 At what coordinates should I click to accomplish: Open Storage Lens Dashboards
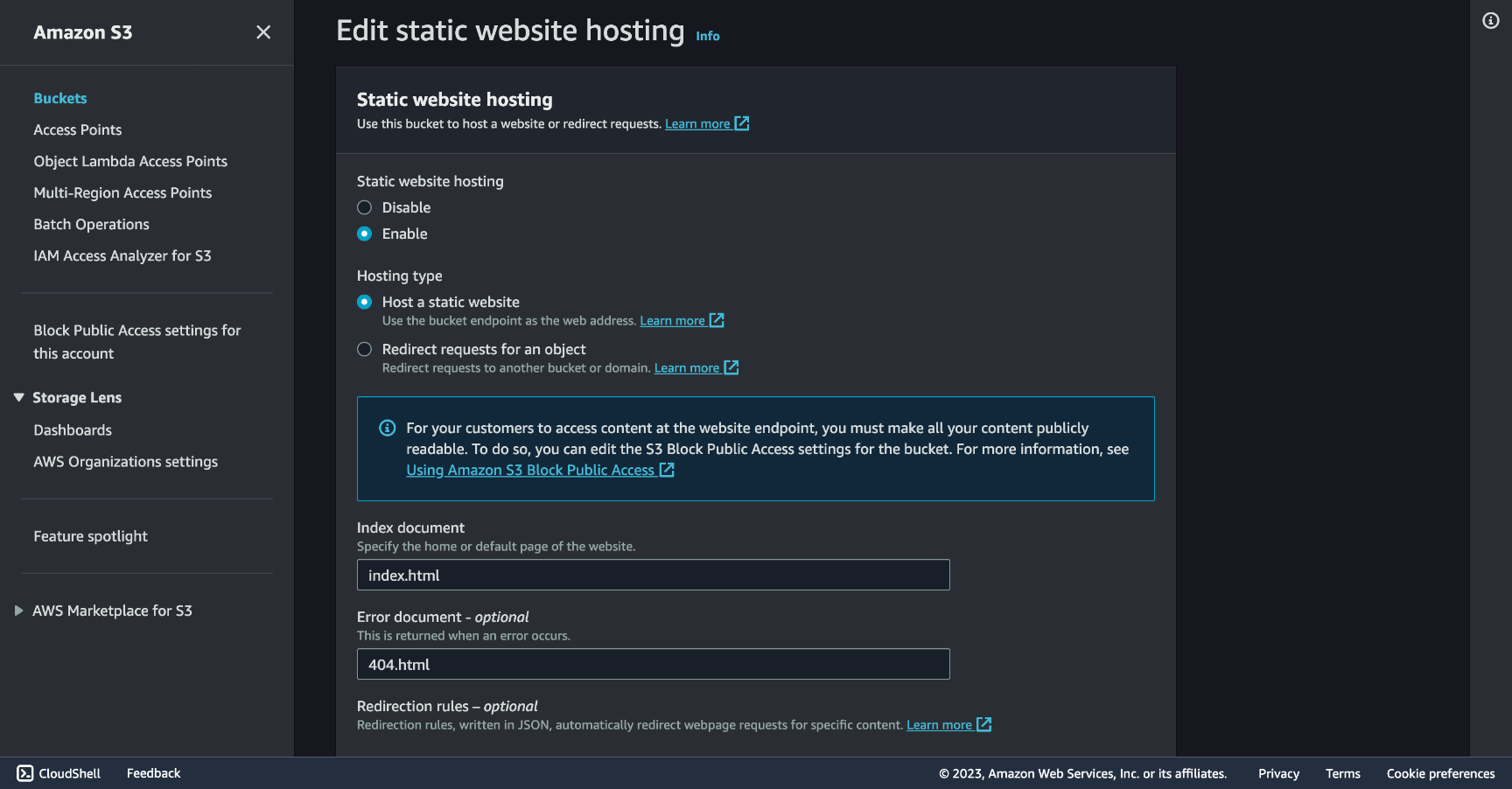tap(73, 430)
